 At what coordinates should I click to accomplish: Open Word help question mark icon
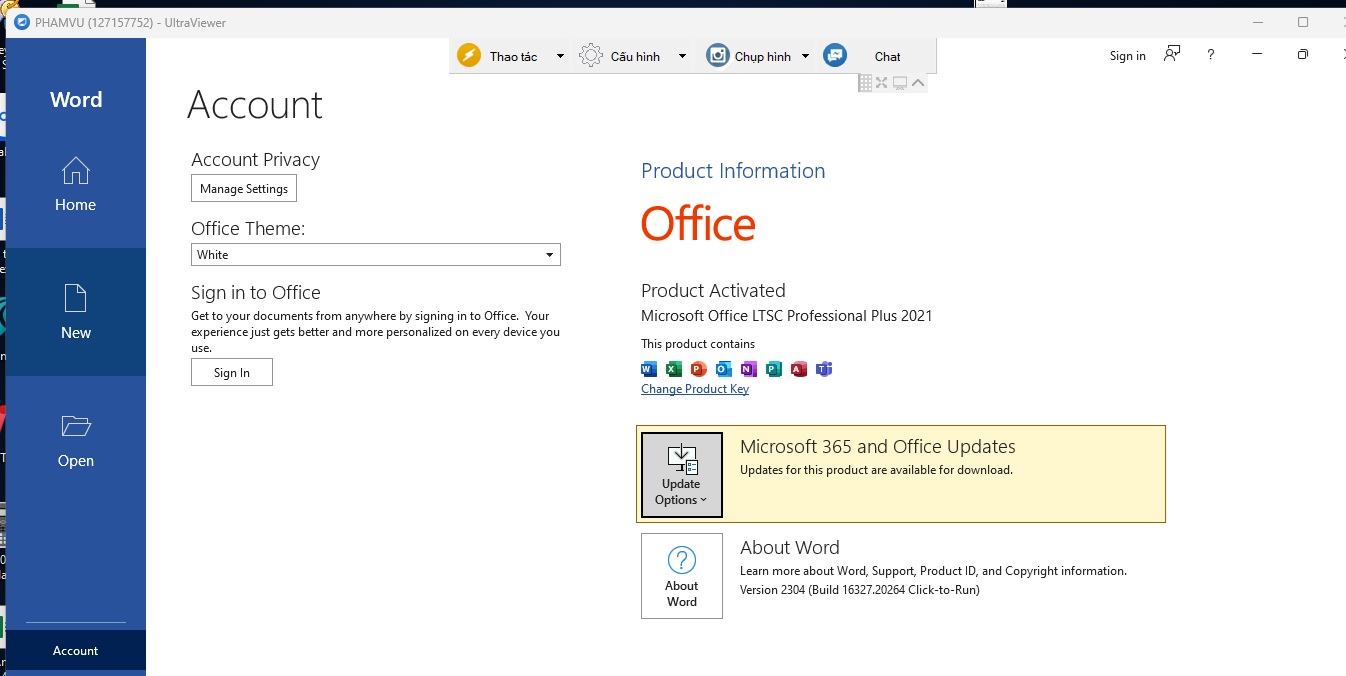tap(1211, 55)
